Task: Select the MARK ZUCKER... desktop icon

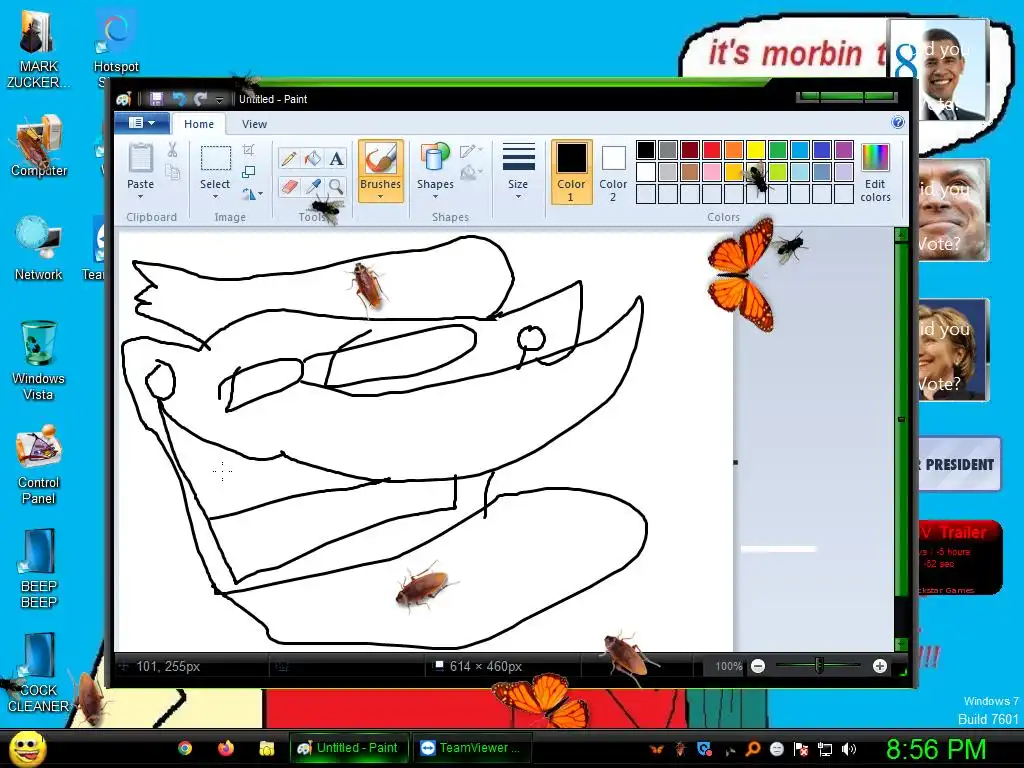Action: pos(39,49)
